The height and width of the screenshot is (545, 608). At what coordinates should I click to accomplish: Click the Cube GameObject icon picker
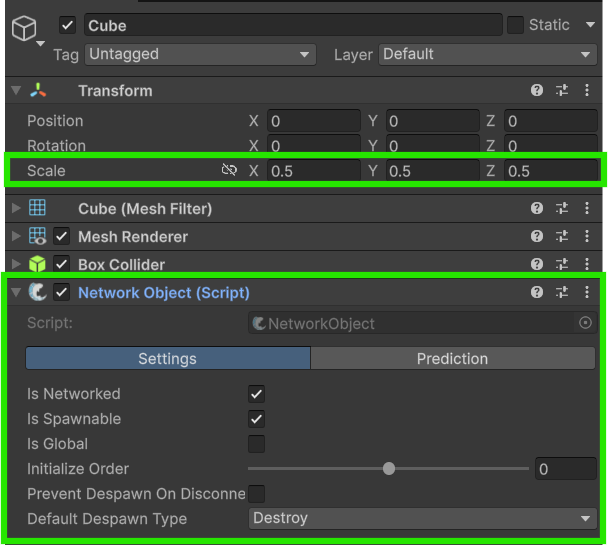28,29
